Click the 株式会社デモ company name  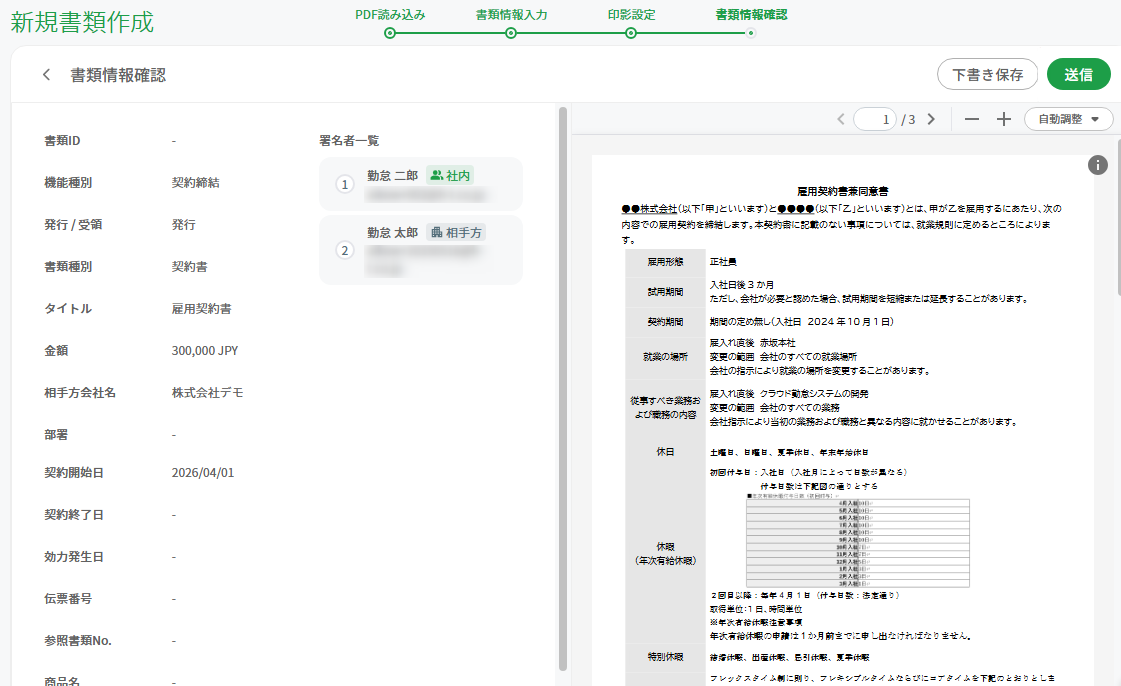[x=207, y=393]
